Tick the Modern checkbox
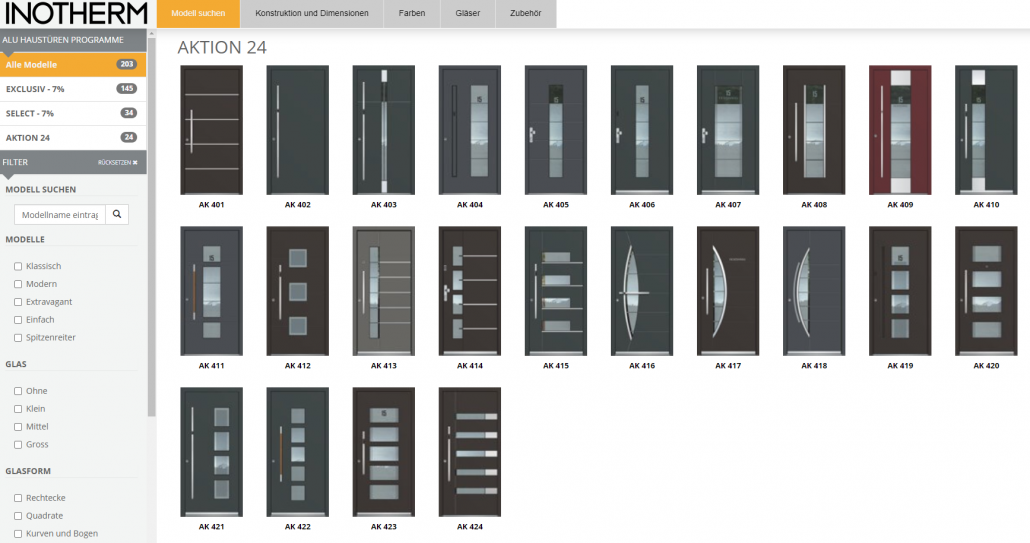This screenshot has height=543, width=1030. click(x=18, y=284)
